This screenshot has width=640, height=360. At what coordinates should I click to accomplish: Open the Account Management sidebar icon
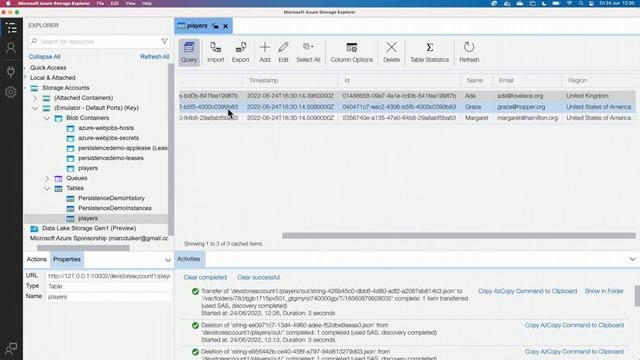(x=11, y=48)
